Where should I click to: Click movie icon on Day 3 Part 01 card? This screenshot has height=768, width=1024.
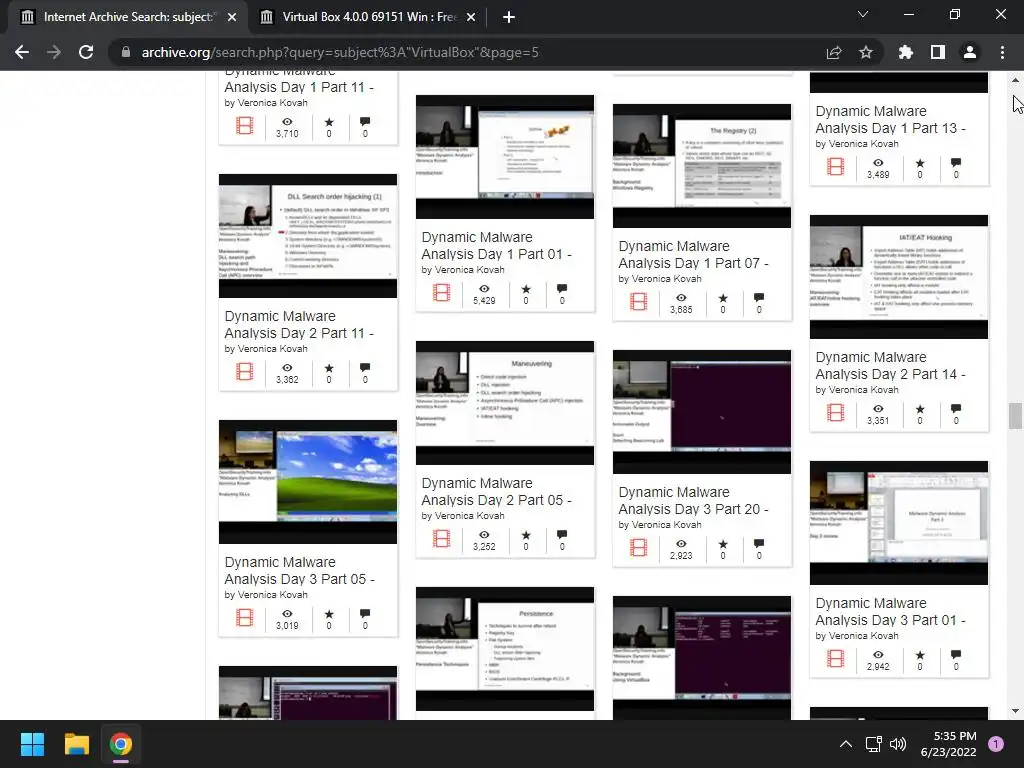click(836, 659)
